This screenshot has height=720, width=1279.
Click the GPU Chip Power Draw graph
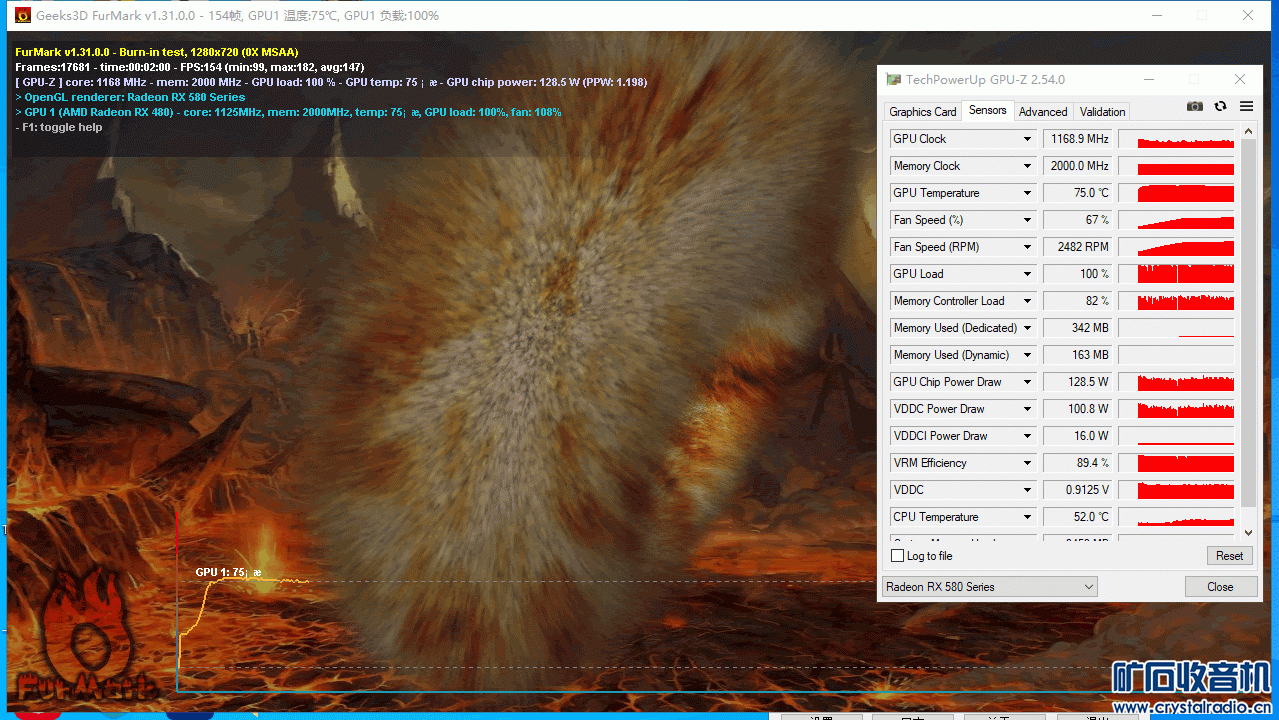pyautogui.click(x=1176, y=382)
